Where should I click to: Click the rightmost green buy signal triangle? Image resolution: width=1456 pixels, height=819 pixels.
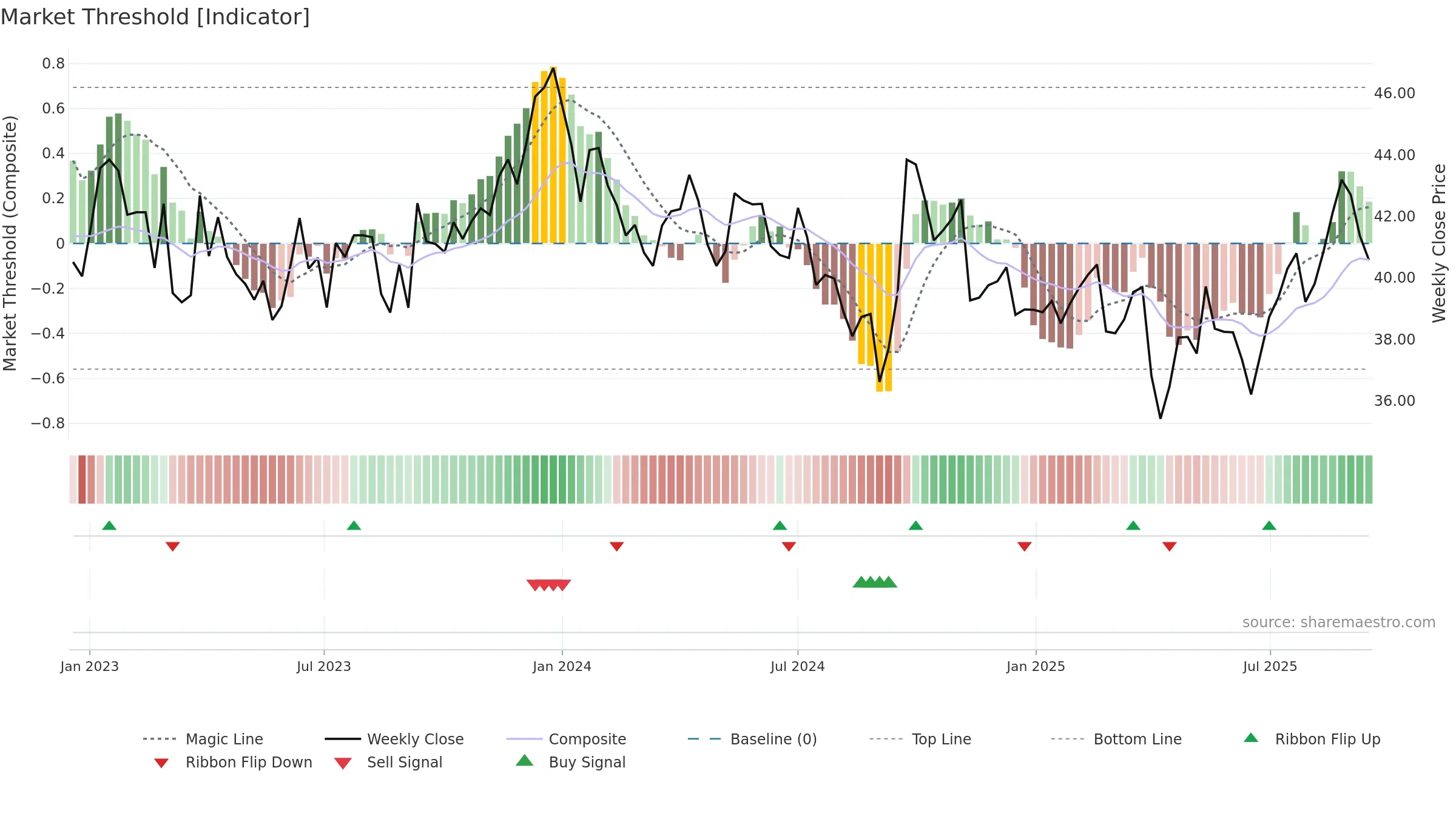click(x=889, y=582)
